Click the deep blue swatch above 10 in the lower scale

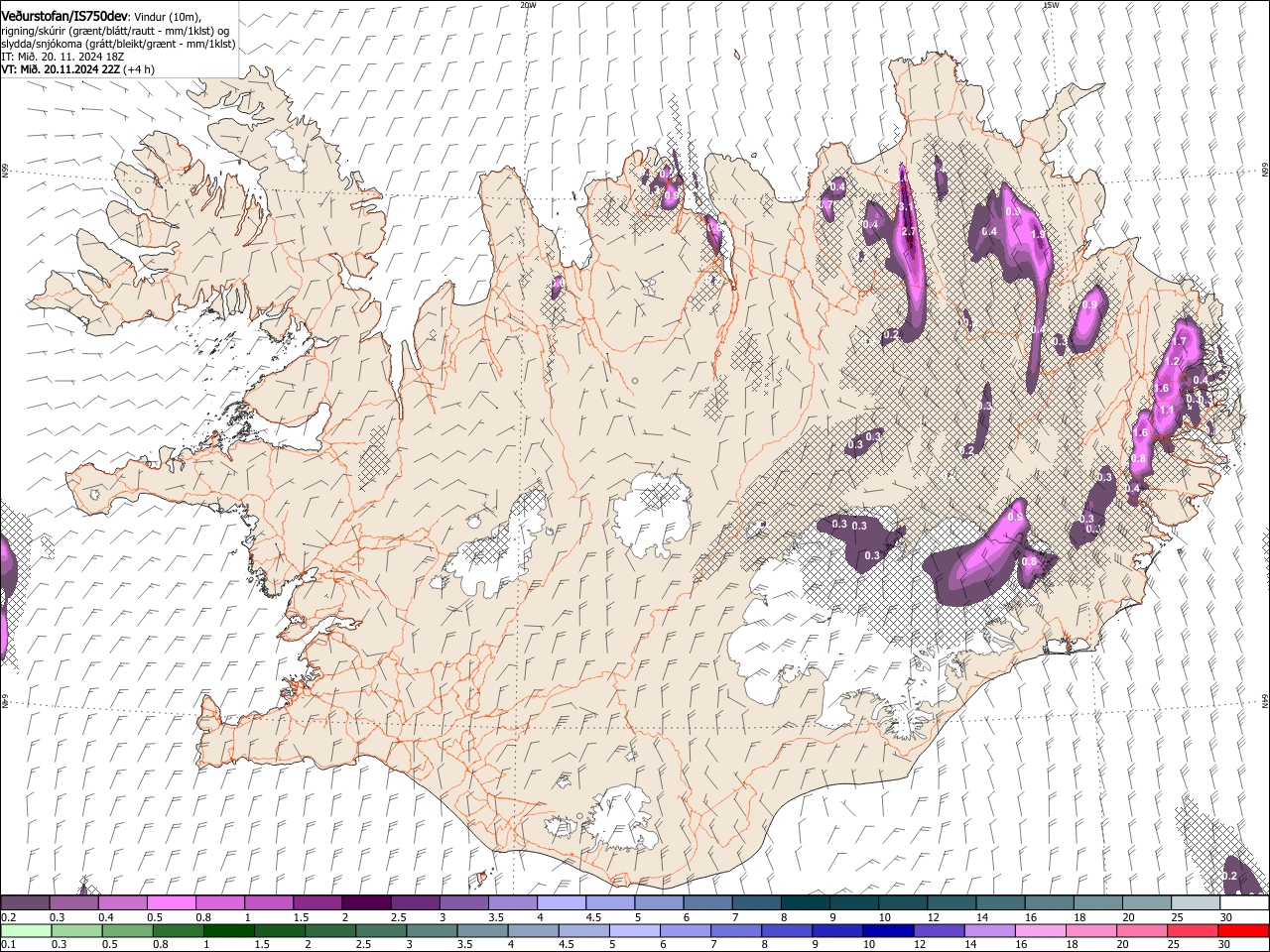tap(888, 930)
